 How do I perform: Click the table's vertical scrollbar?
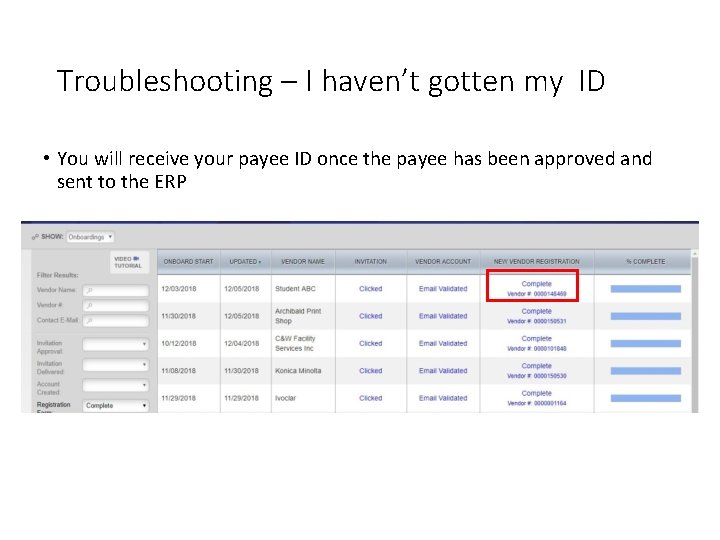click(x=695, y=332)
